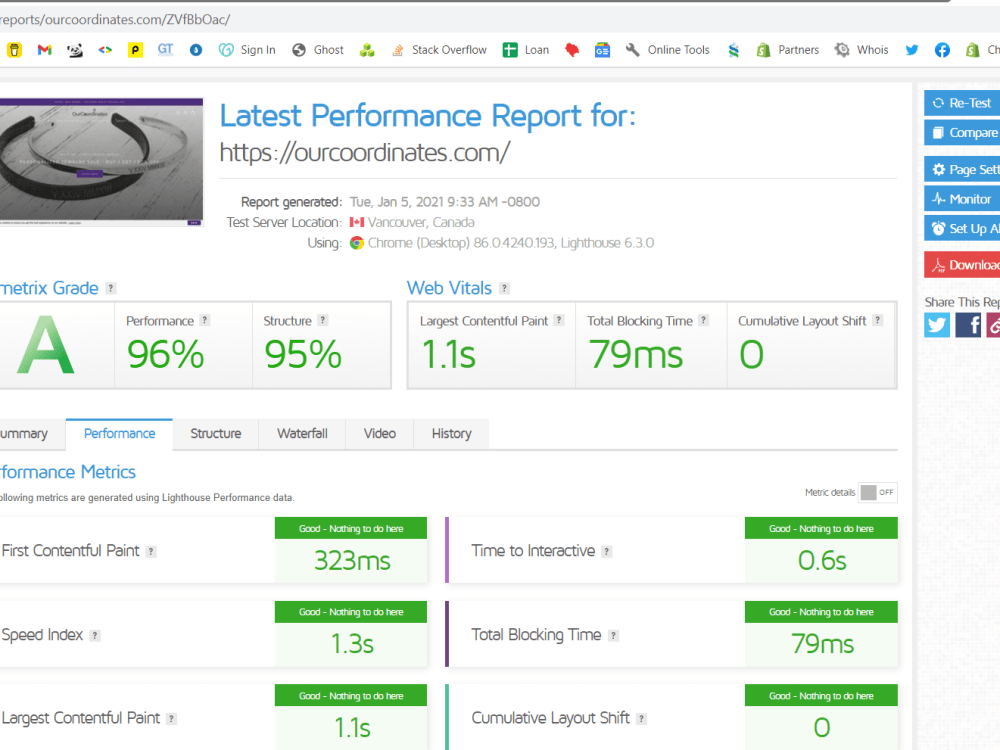Open the Ghost bookmark
This screenshot has height=750, width=1000.
[x=318, y=50]
